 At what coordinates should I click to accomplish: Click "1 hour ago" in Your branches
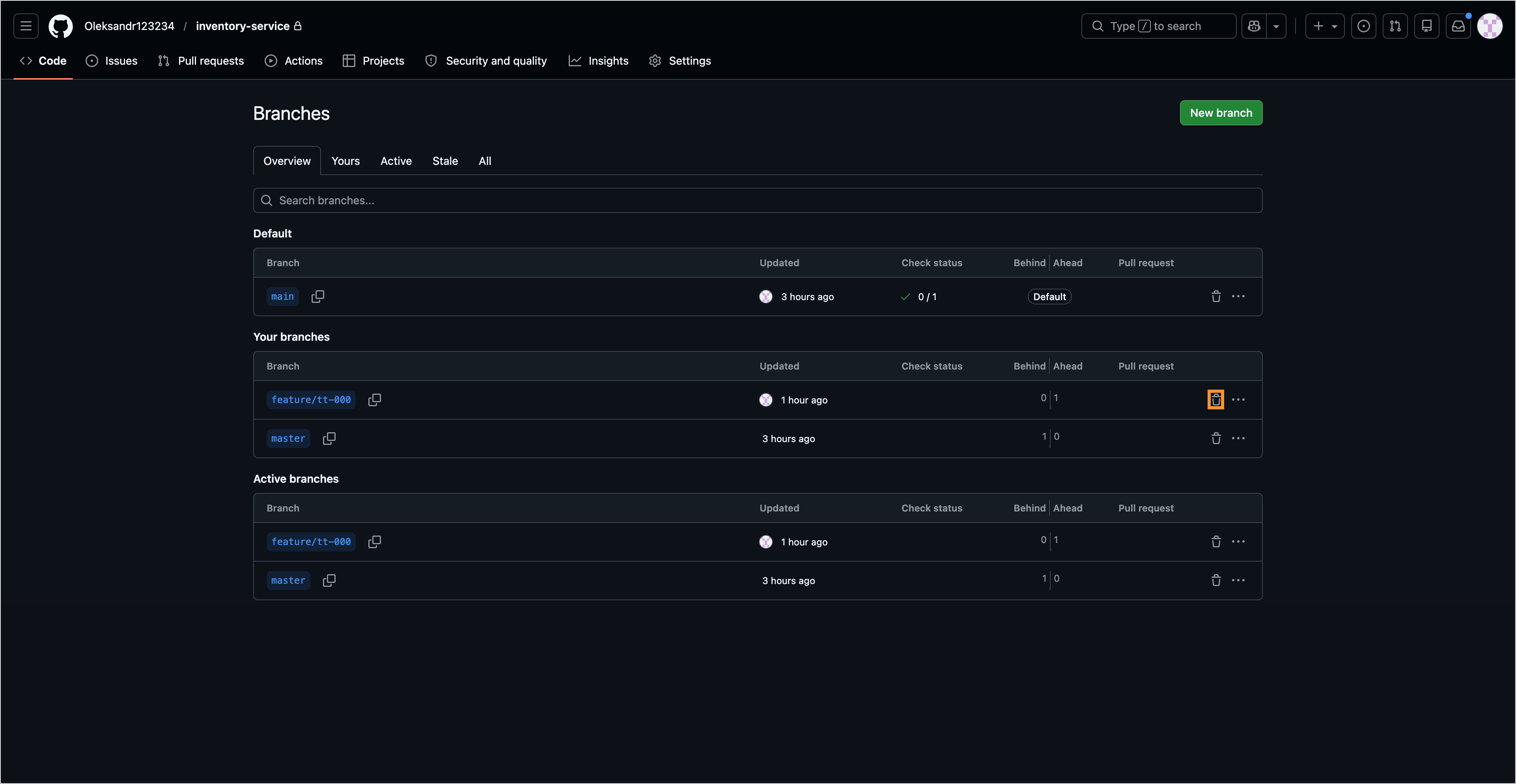pyautogui.click(x=804, y=400)
